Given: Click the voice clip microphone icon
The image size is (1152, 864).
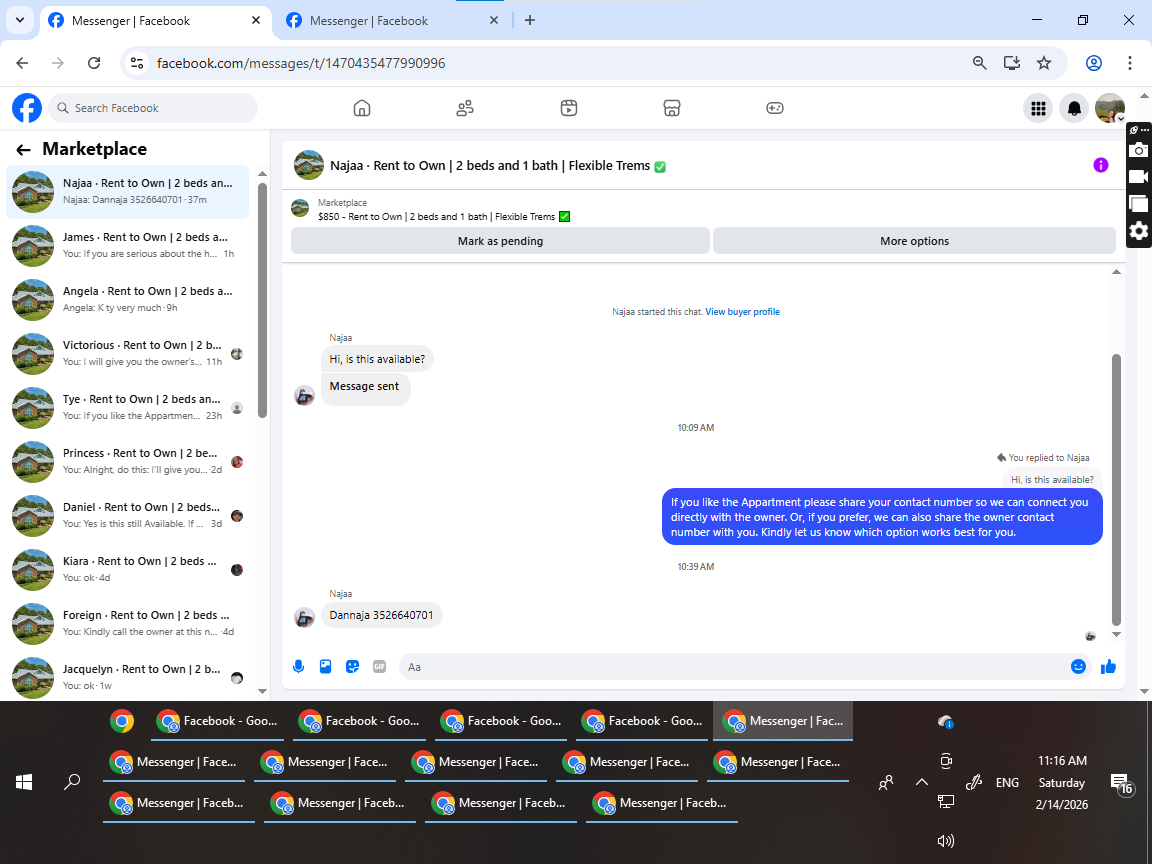Looking at the screenshot, I should 298,666.
